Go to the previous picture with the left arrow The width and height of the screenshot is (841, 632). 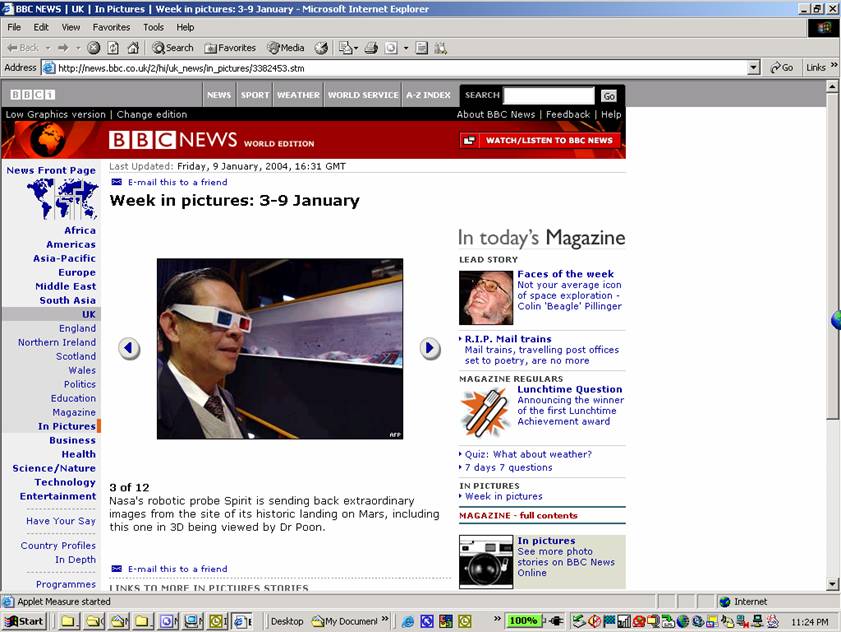click(129, 348)
